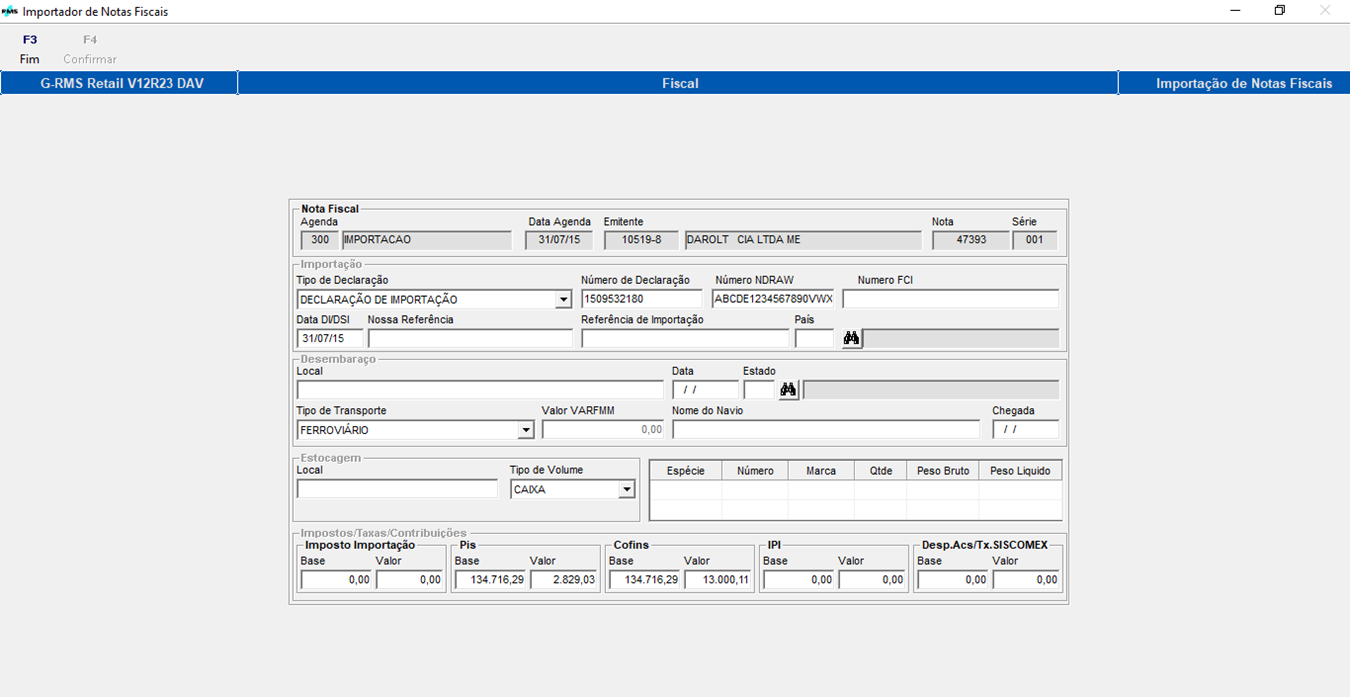Click the Desembaraço Local field
This screenshot has width=1350, height=697.
480,390
